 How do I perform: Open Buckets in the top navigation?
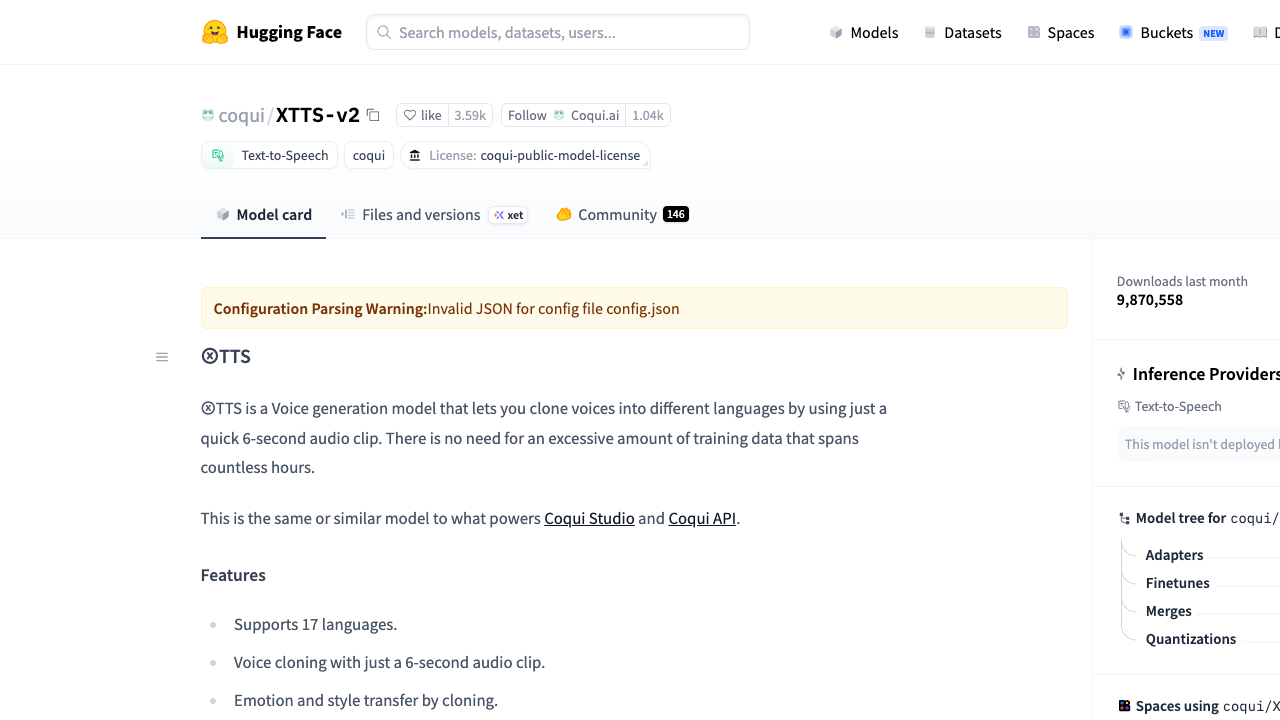click(x=1173, y=32)
